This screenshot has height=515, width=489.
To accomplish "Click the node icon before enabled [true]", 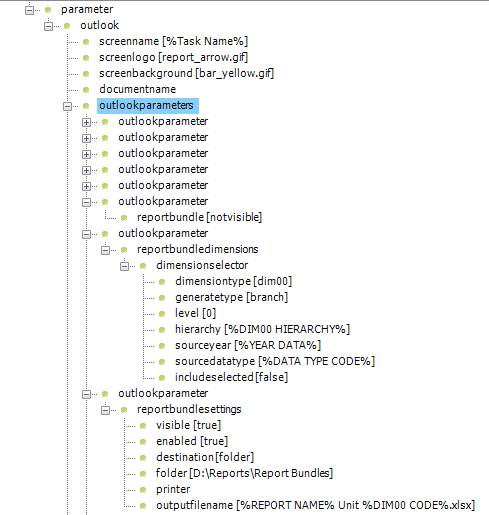I will pyautogui.click(x=143, y=442).
